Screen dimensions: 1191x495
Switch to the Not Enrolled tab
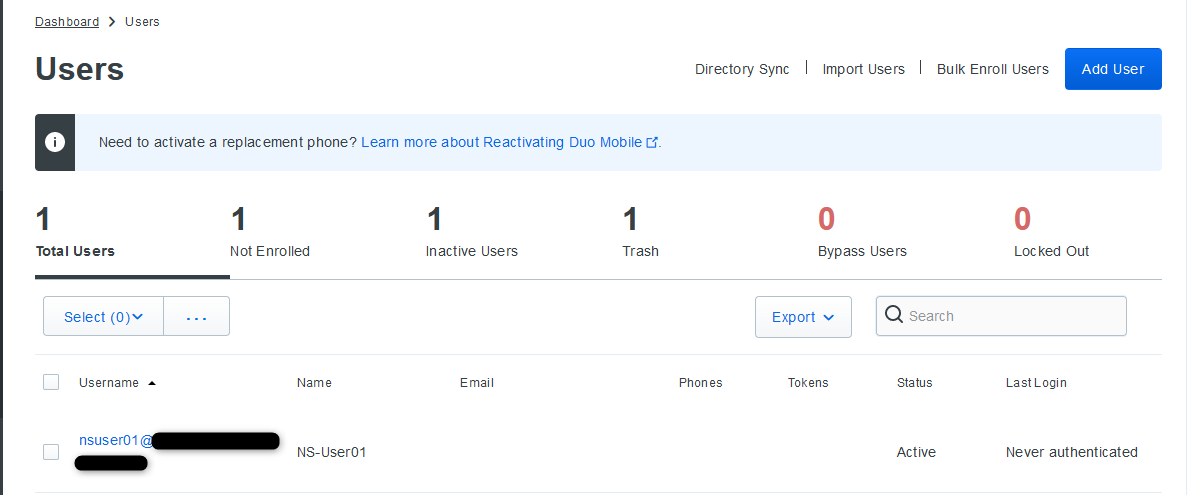click(x=270, y=234)
